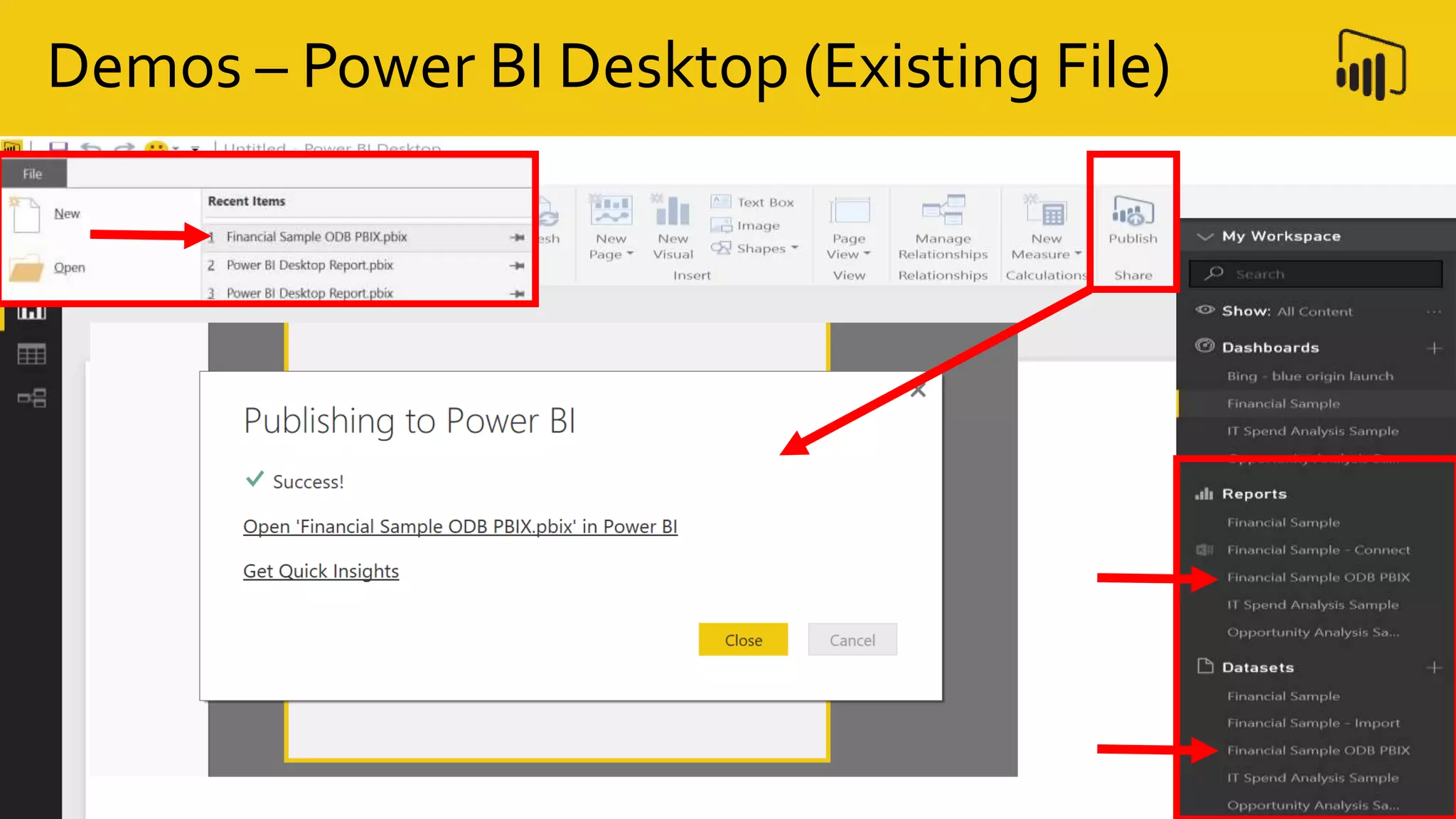Open the Financial Sample ODB PBIX report
This screenshot has width=1456, height=819.
[x=1318, y=578]
